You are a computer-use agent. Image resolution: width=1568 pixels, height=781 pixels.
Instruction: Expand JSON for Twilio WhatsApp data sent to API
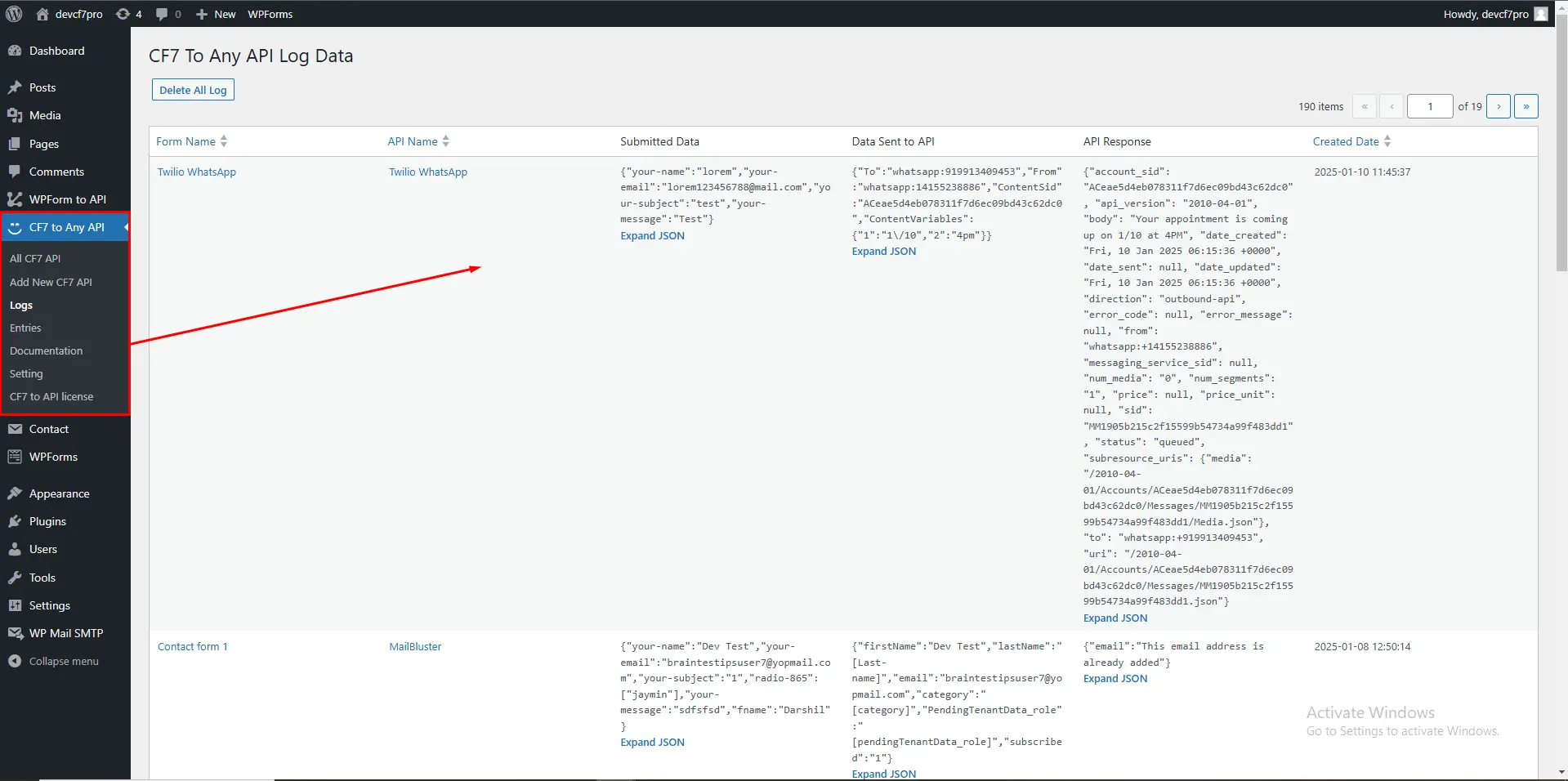[884, 251]
